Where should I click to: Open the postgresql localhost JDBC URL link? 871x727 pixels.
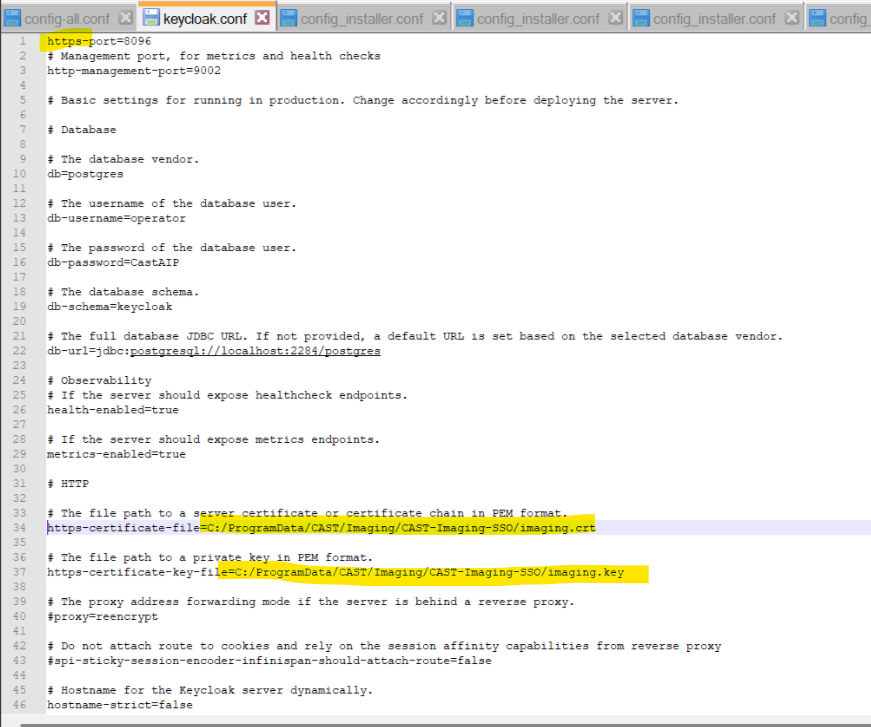(255, 351)
